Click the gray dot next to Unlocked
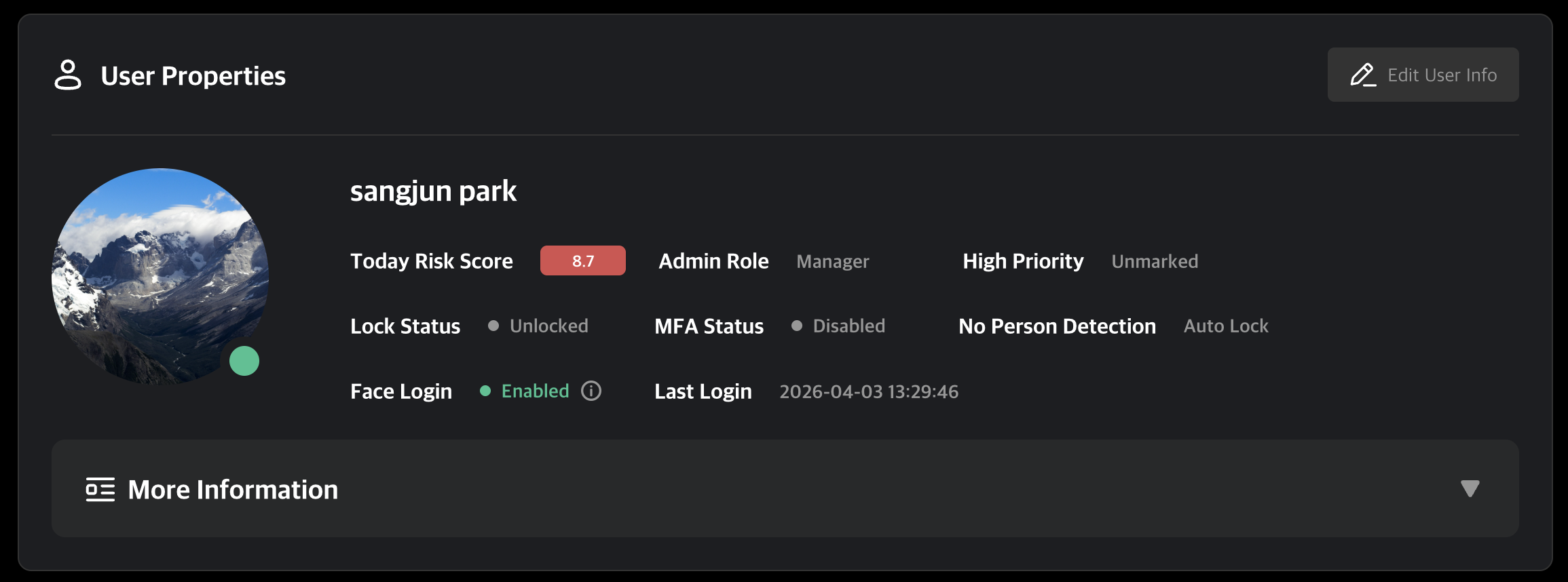 coord(493,326)
